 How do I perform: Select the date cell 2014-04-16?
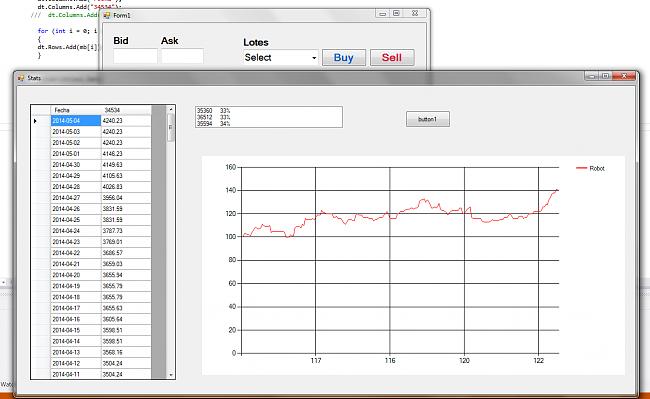tap(75, 319)
